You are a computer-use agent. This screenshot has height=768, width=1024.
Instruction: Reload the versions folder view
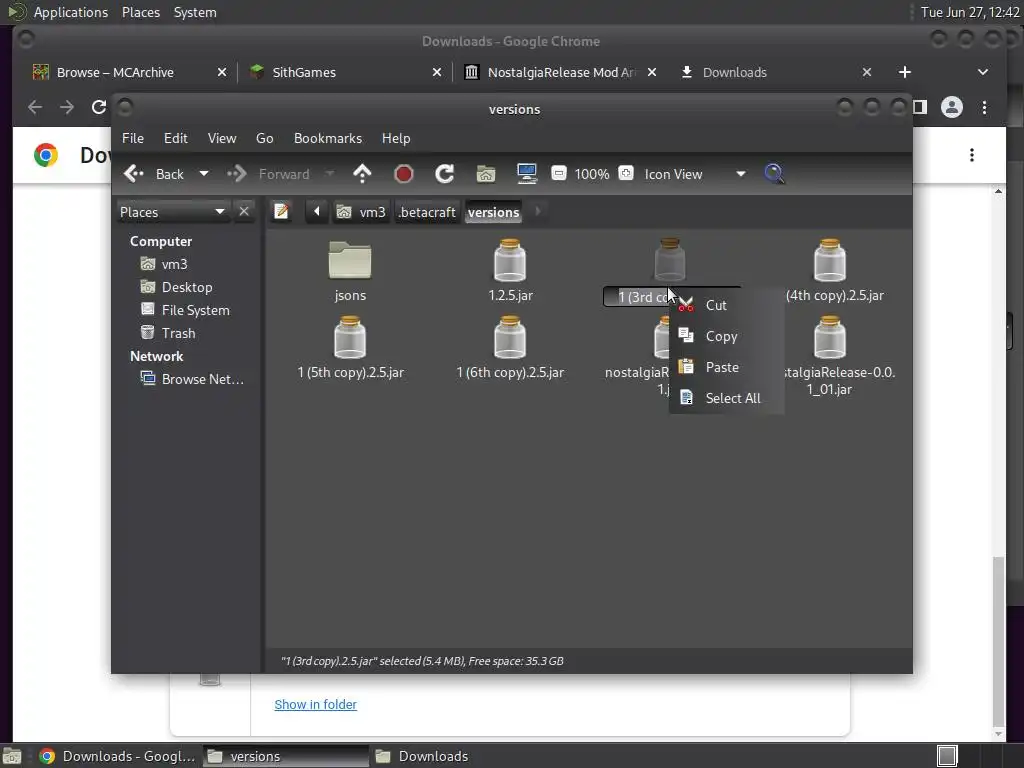445,174
